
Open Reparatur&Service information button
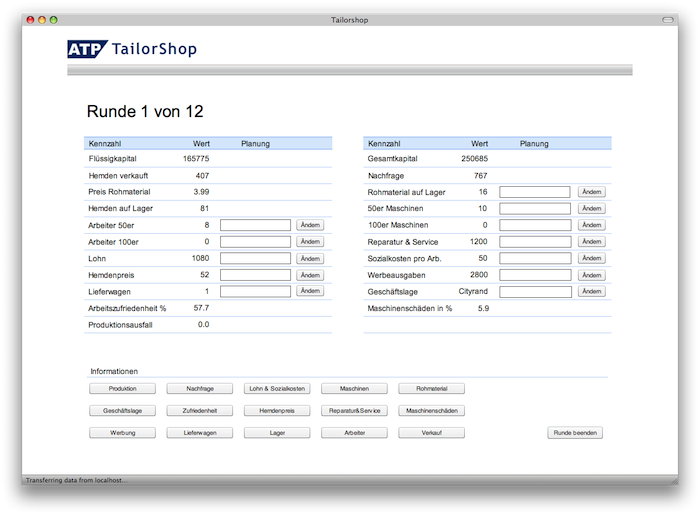pos(354,411)
